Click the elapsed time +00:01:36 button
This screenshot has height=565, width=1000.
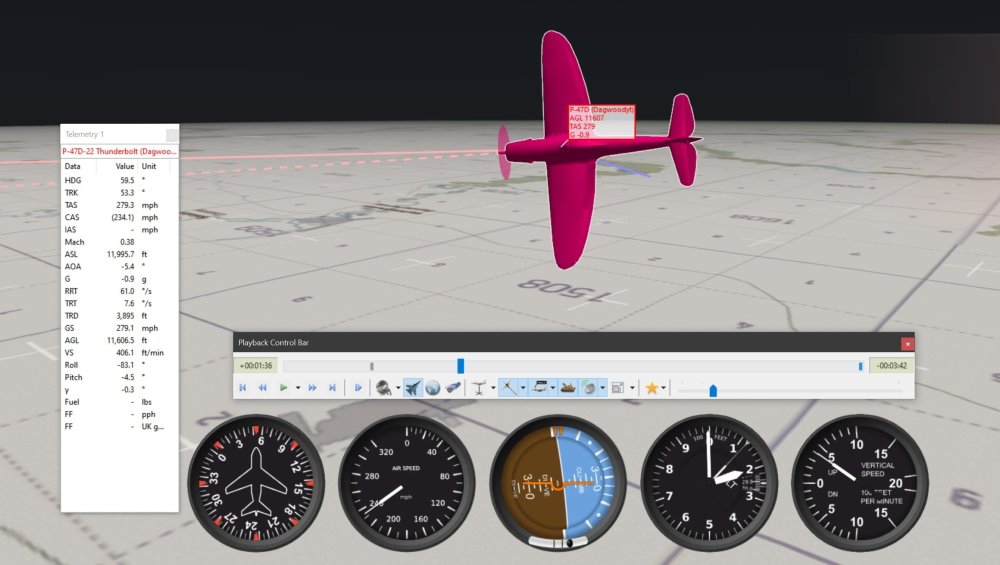pyautogui.click(x=257, y=366)
